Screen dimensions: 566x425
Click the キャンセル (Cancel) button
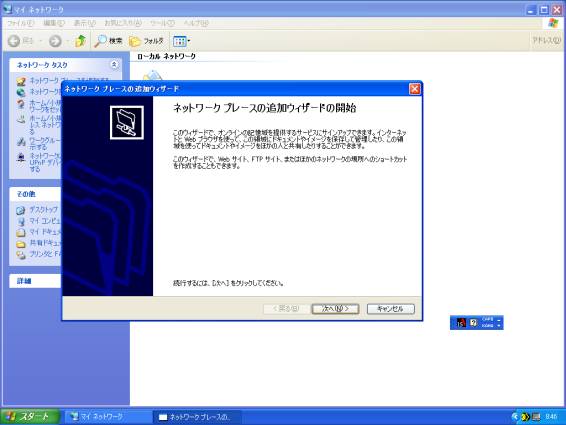click(391, 309)
